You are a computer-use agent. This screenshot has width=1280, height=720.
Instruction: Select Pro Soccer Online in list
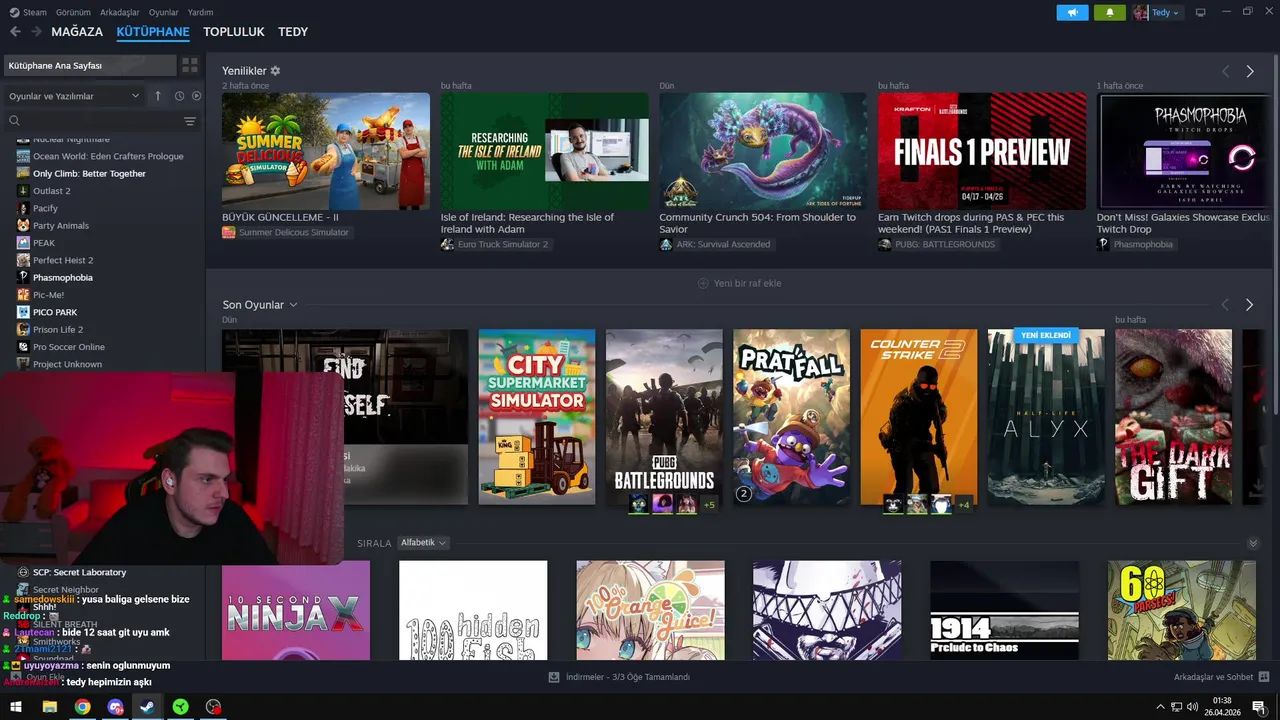coord(69,347)
